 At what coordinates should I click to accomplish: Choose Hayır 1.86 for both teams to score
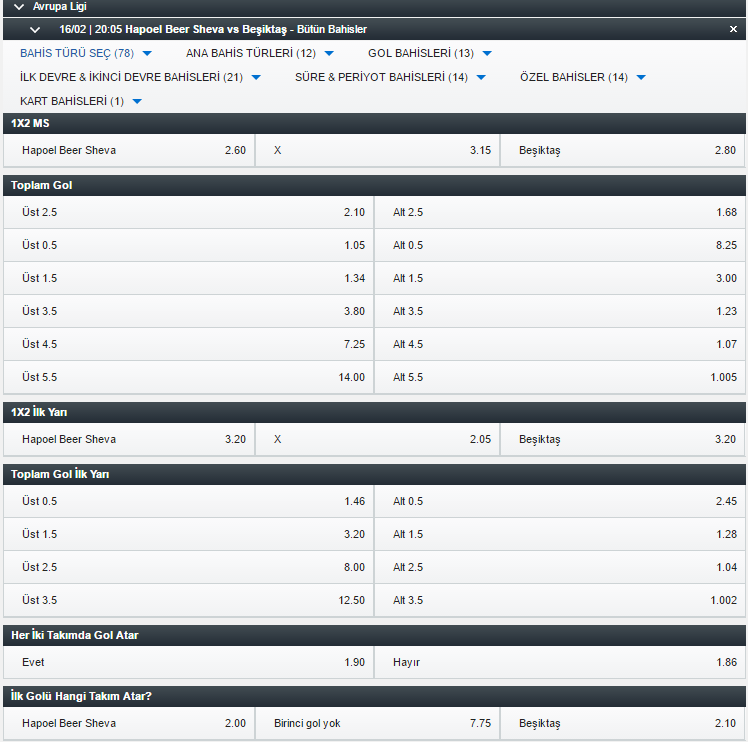point(560,662)
